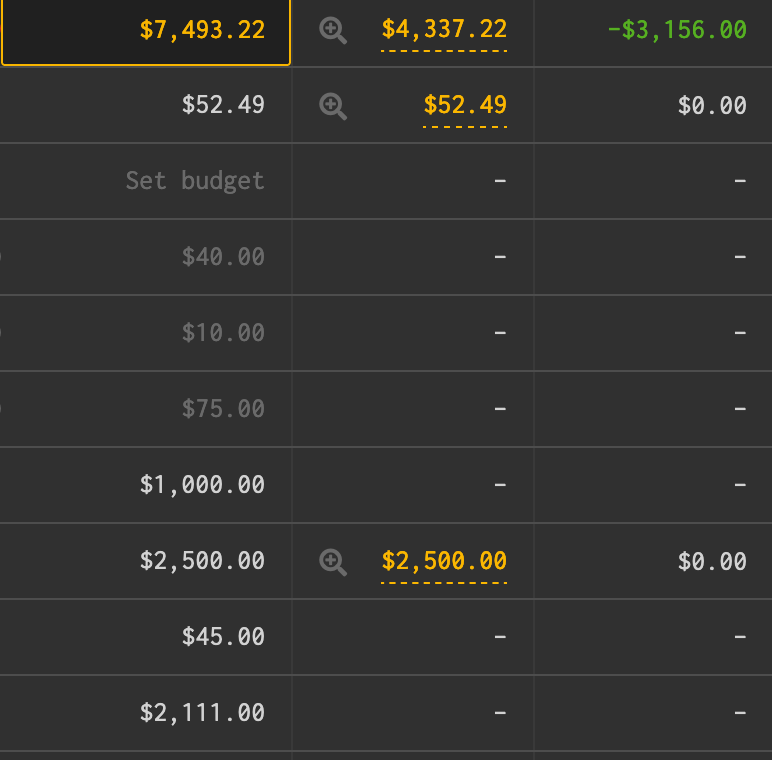Edit the $52.49 budget amount
Viewport: 772px width, 760px height.
[x=223, y=106]
